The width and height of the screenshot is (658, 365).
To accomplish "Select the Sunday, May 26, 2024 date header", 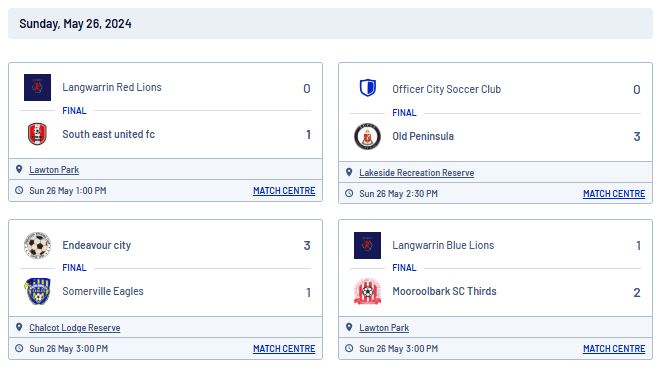I will [x=76, y=23].
